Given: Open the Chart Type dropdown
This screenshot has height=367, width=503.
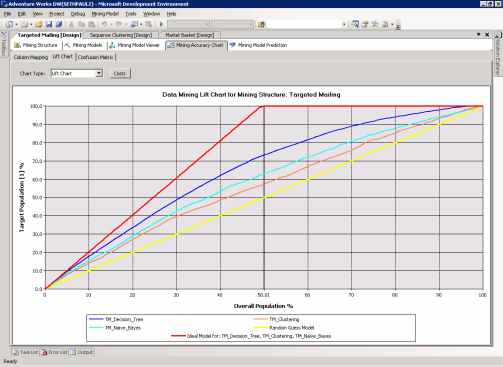Looking at the screenshot, I should pos(99,73).
